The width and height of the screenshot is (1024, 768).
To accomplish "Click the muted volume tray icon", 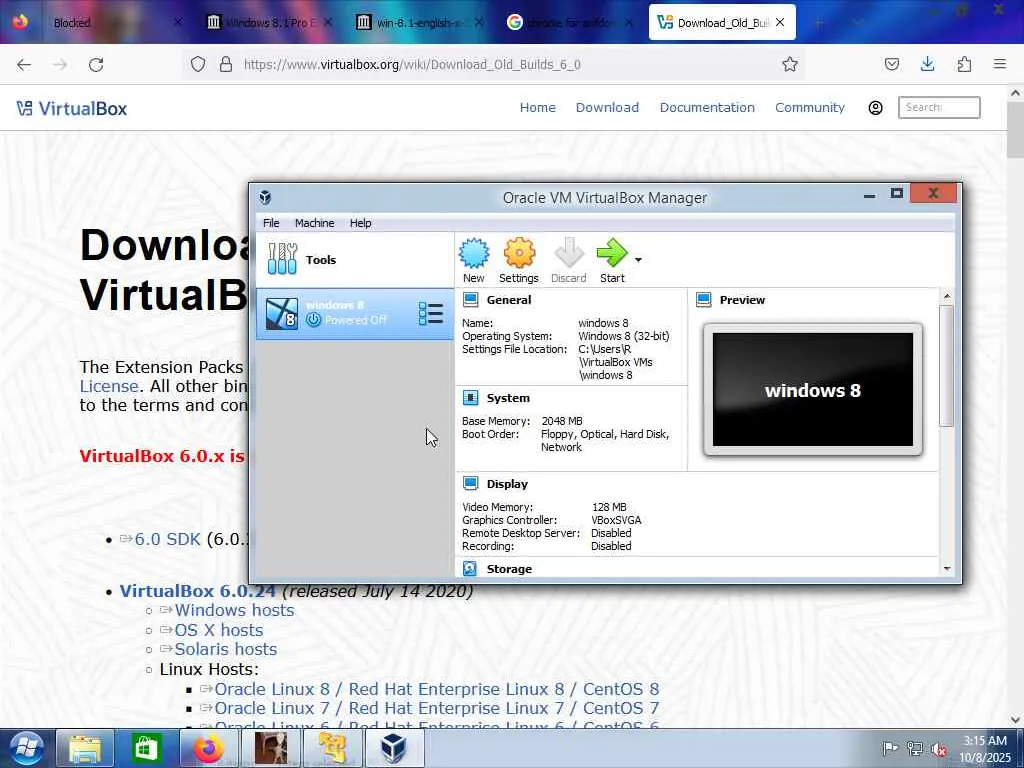I will click(940, 749).
